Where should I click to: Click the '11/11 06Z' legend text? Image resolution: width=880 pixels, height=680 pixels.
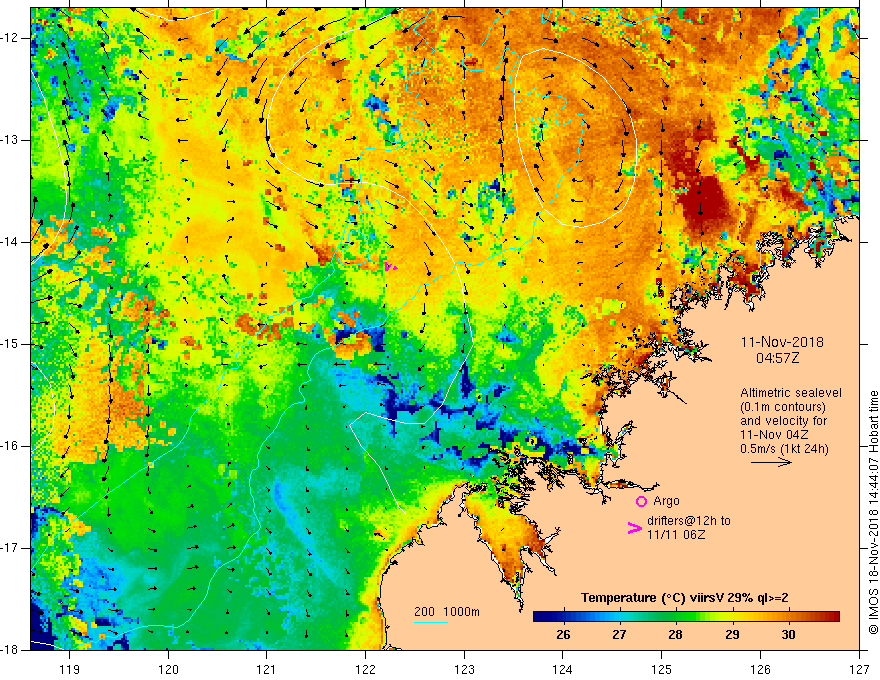(x=676, y=535)
